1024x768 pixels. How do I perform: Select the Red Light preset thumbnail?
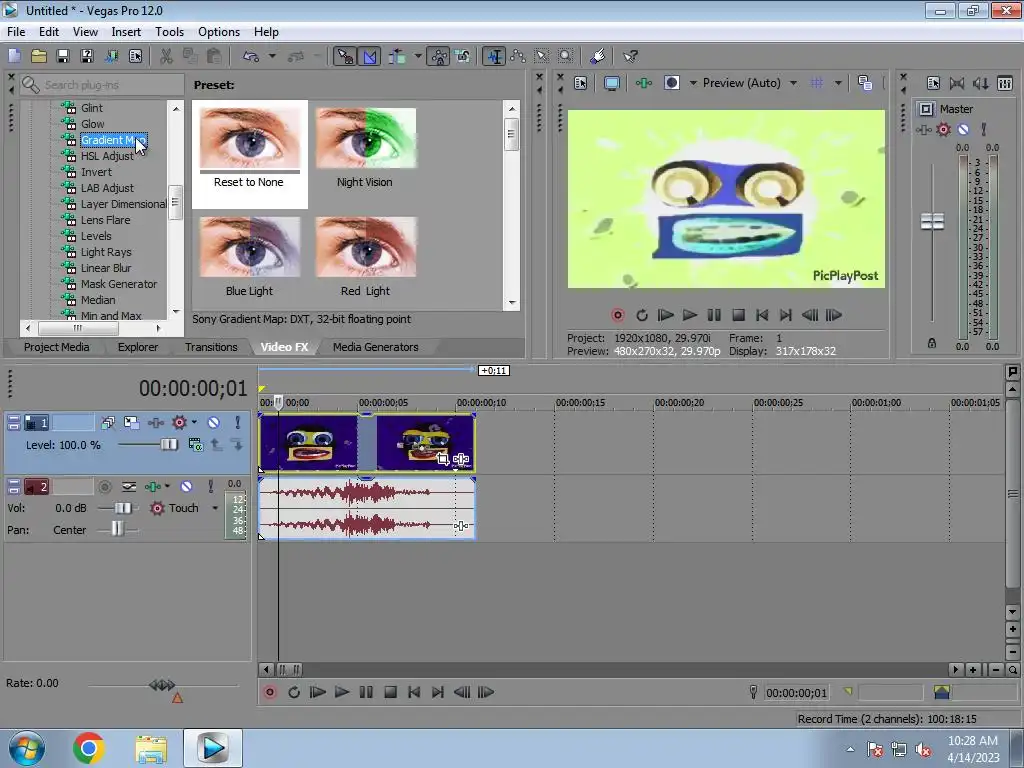tap(366, 248)
